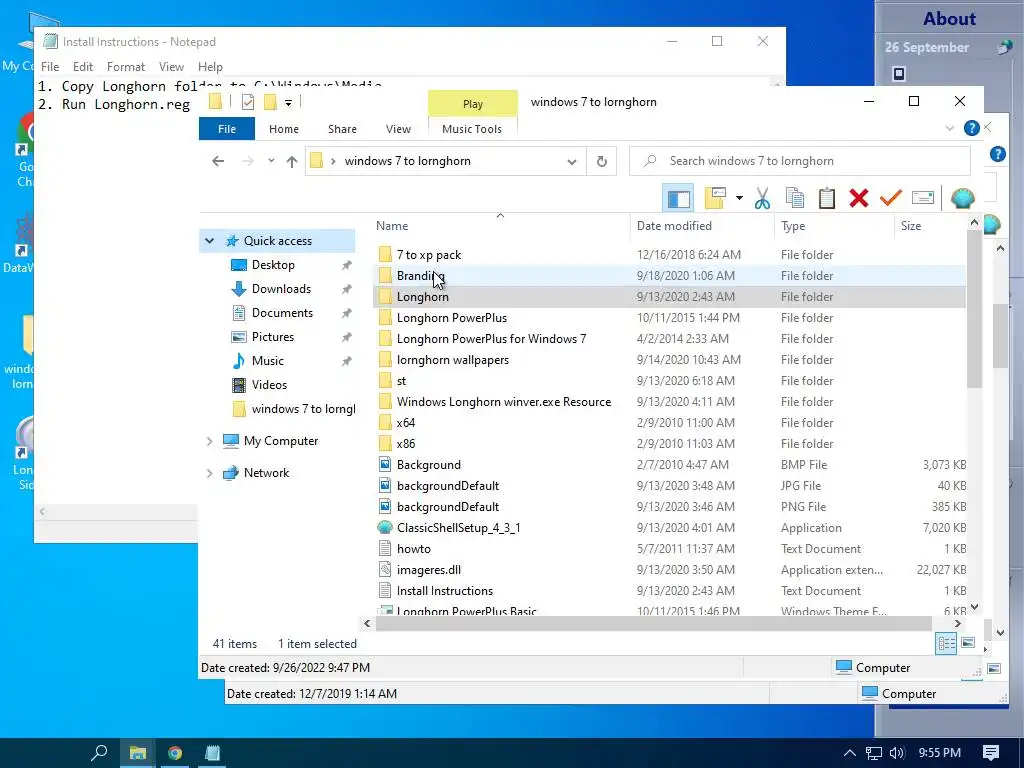Open the Explorer View ribbon tab
The height and width of the screenshot is (768, 1024).
point(398,129)
